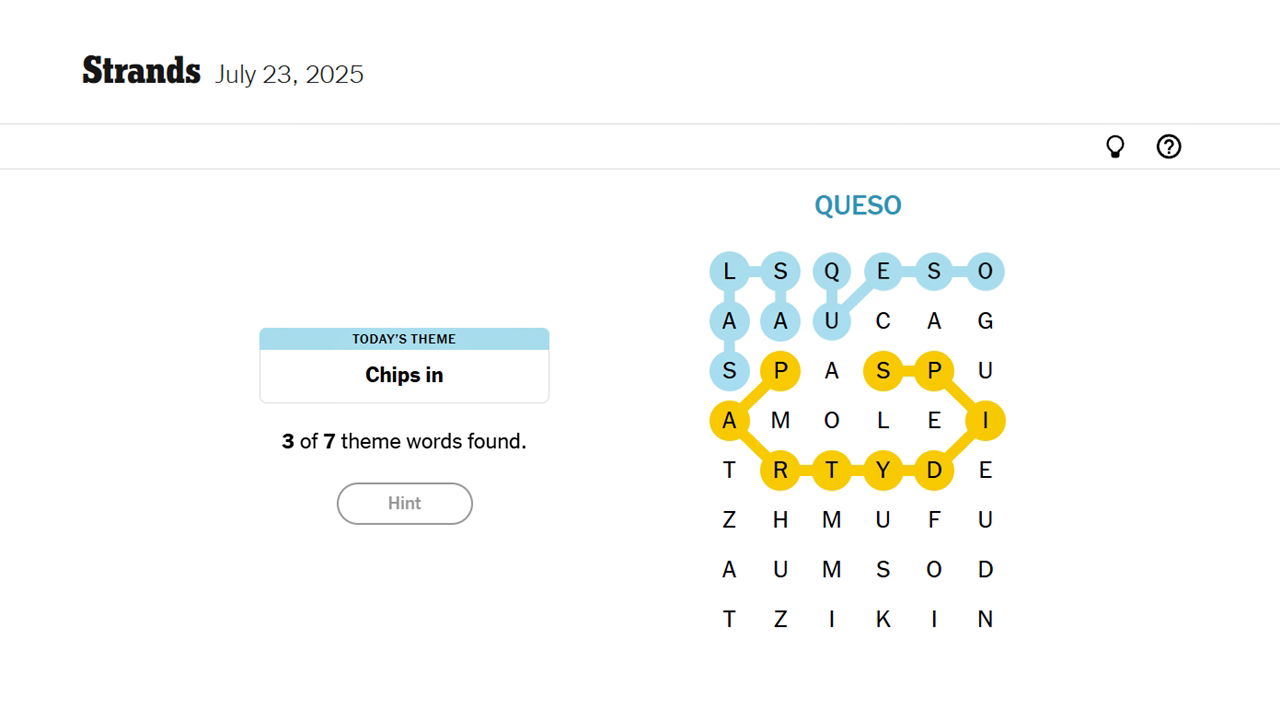Image resolution: width=1280 pixels, height=720 pixels.
Task: Open the help question mark icon
Action: coord(1168,147)
